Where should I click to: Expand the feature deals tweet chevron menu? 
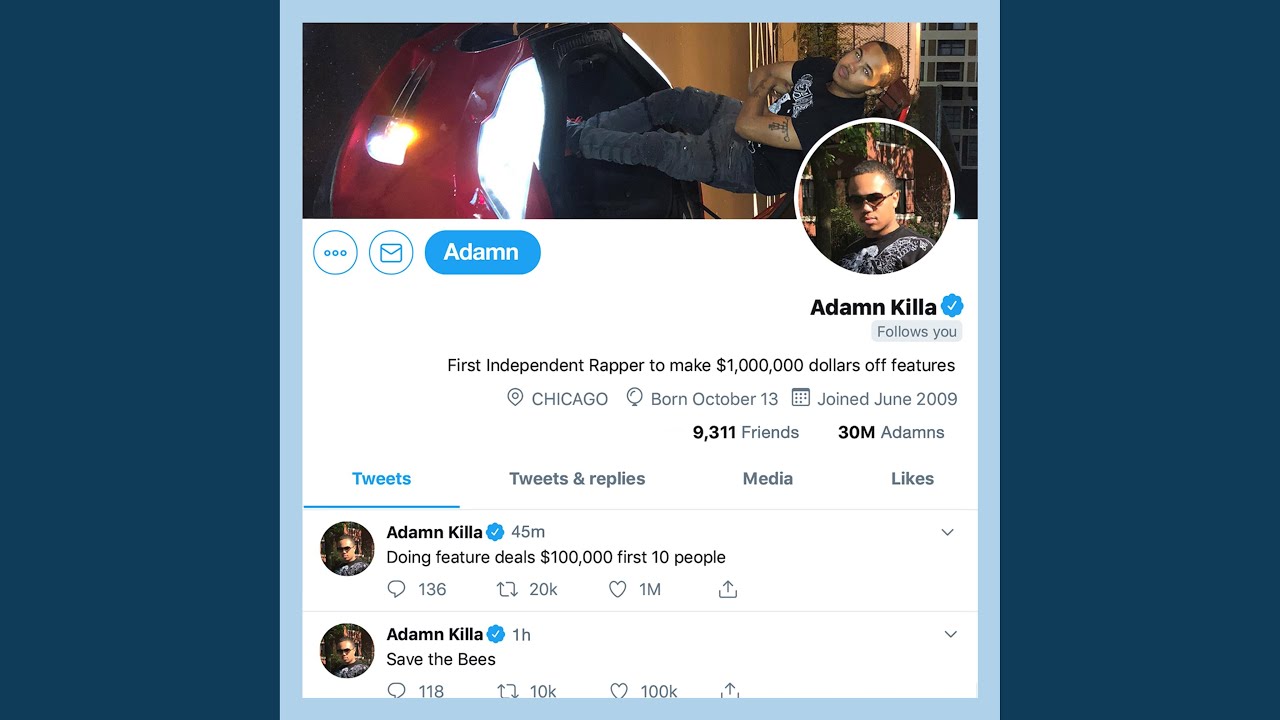(948, 532)
